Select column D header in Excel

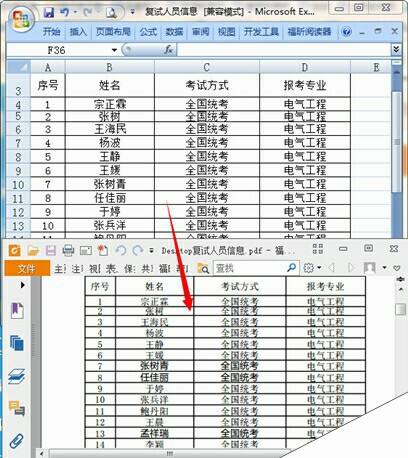pos(305,67)
